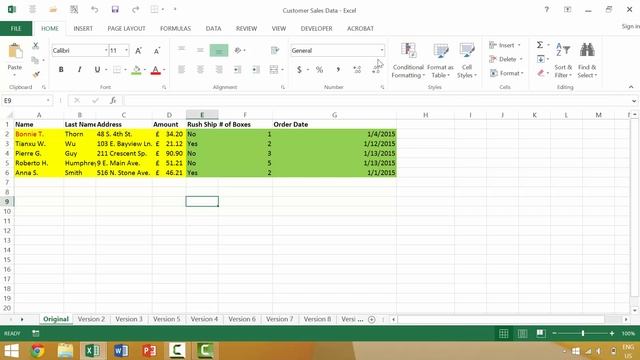Toggle center text alignment
Image resolution: width=640 pixels, height=360 pixels.
tap(200, 70)
